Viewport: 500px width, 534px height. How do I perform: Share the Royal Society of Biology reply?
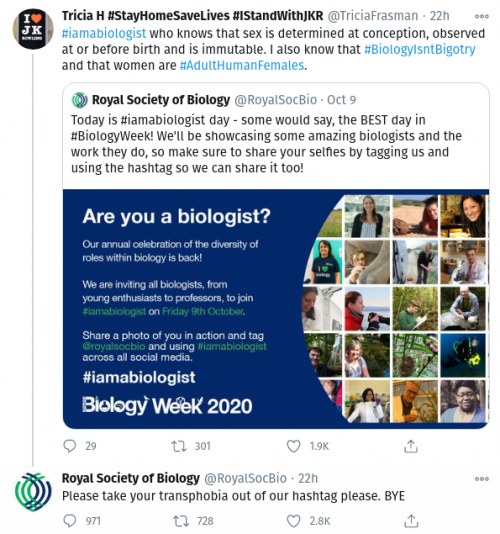[411, 521]
